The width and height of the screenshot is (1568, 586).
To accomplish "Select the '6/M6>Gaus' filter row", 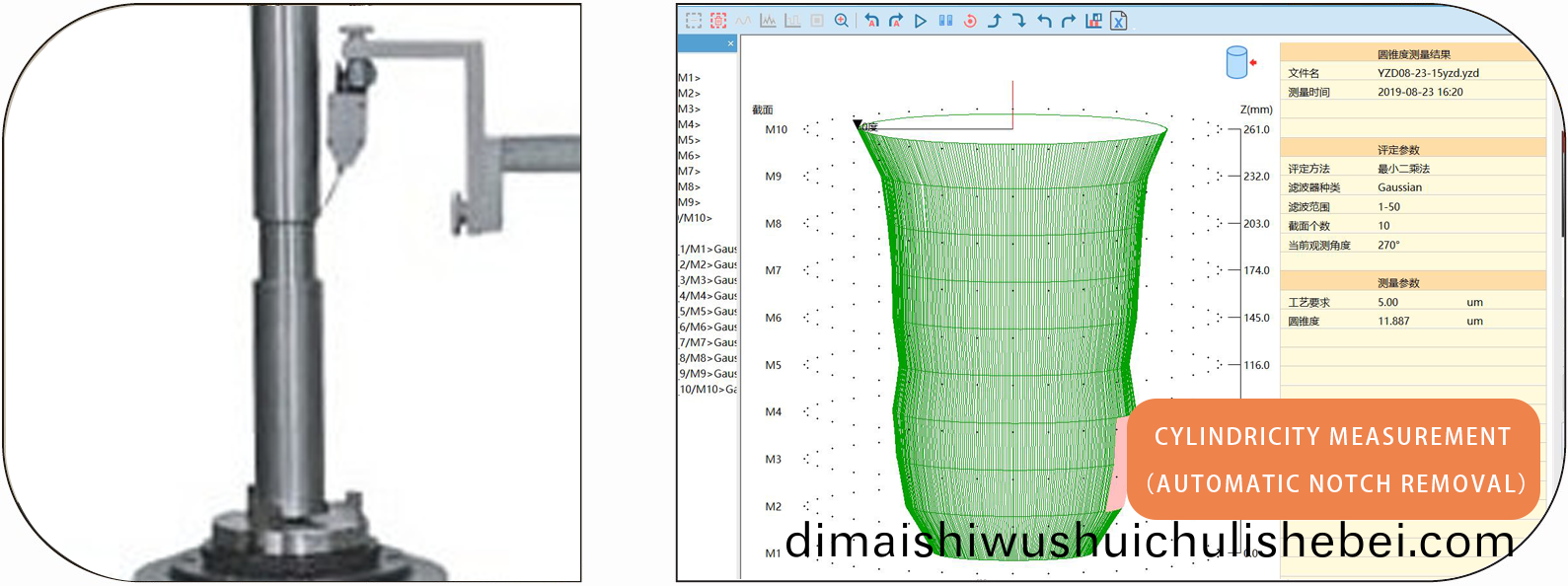I will coord(708,327).
